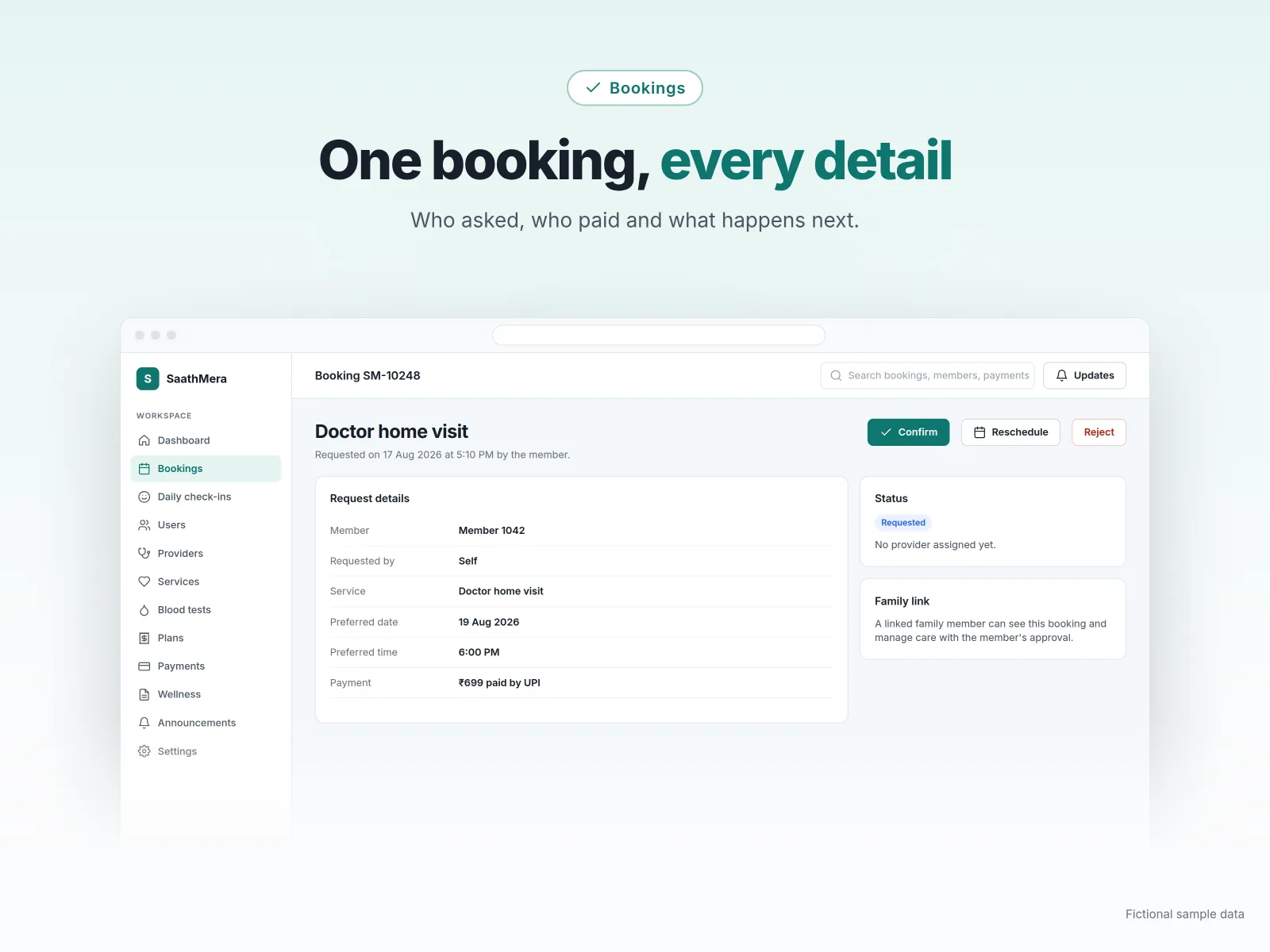
Task: Click the Wellness document icon
Action: click(144, 694)
